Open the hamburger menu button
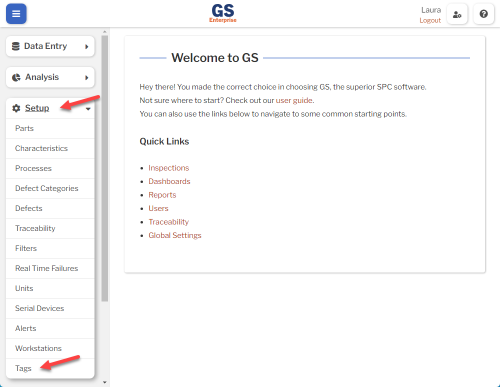The image size is (500, 387). [16, 14]
